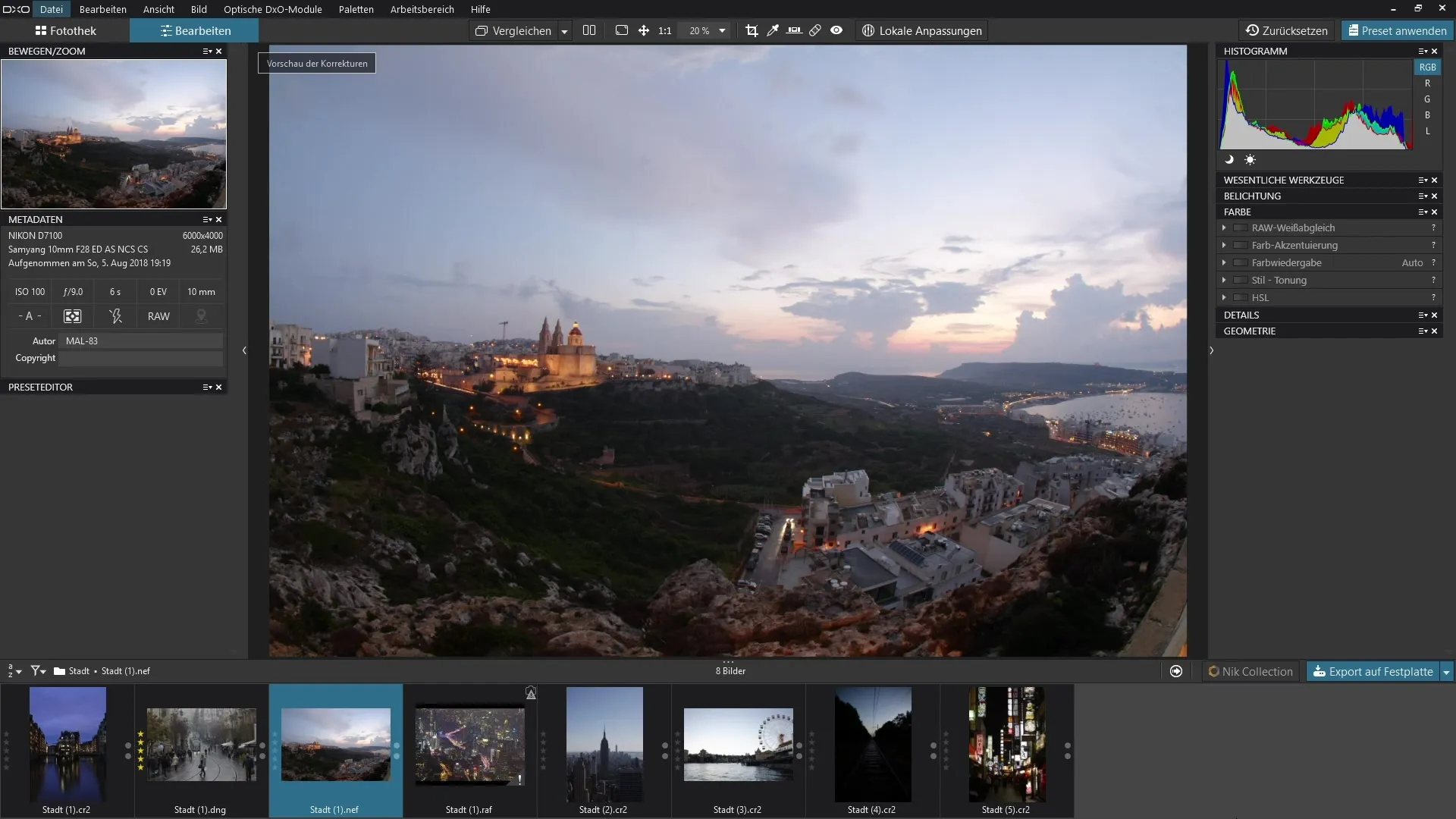The width and height of the screenshot is (1456, 819).
Task: Toggle the red-eye preview icon
Action: point(836,30)
